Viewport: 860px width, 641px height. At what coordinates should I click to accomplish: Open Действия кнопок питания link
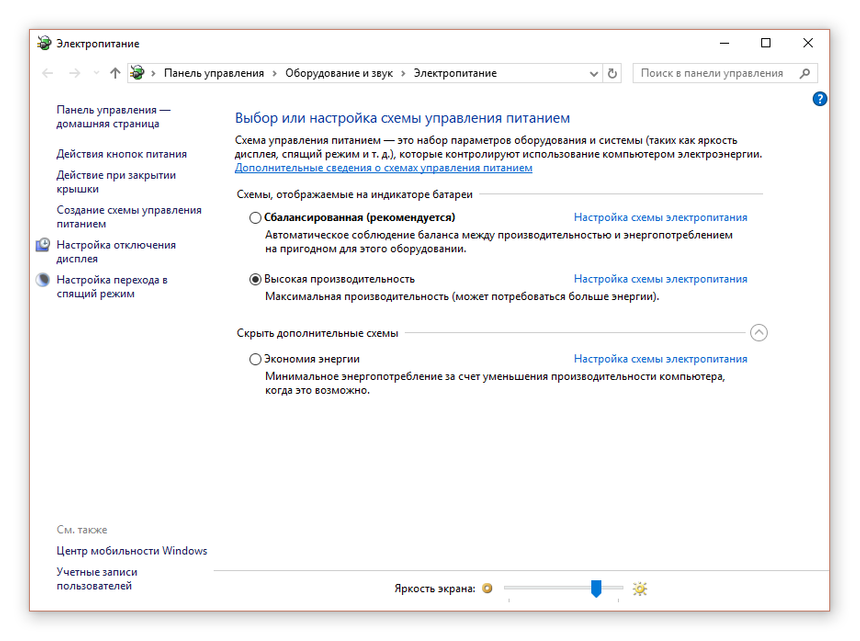point(121,154)
